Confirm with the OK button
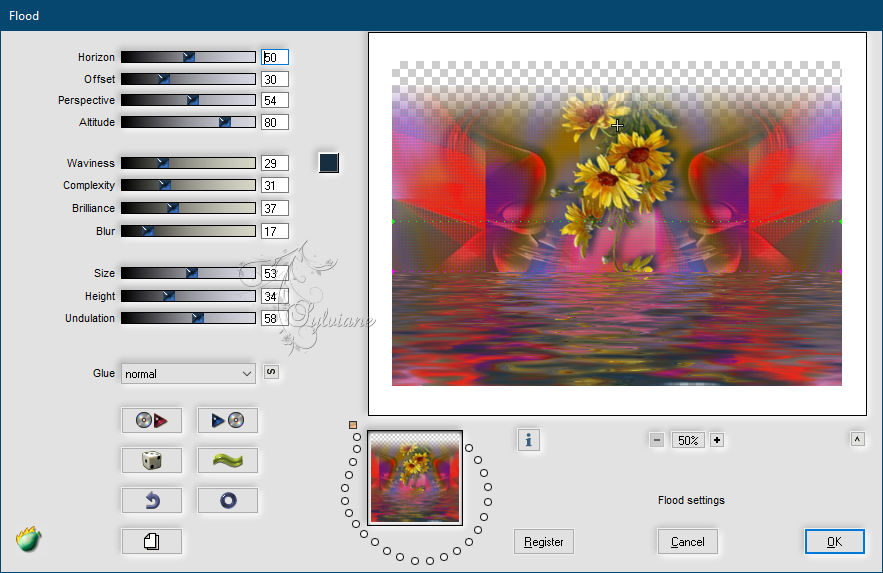883x573 pixels. [835, 541]
